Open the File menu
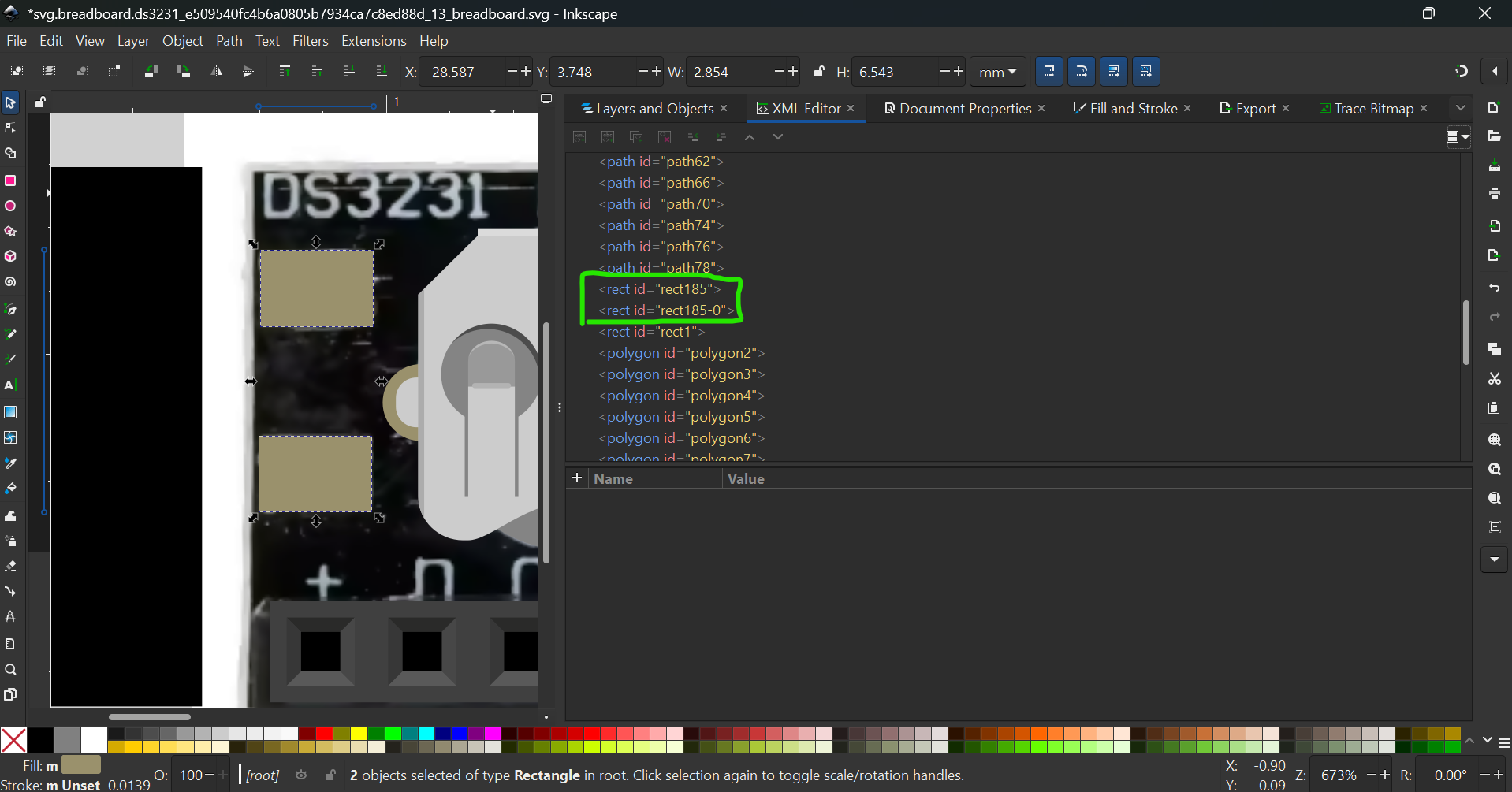Viewport: 1512px width, 792px height. [x=16, y=41]
